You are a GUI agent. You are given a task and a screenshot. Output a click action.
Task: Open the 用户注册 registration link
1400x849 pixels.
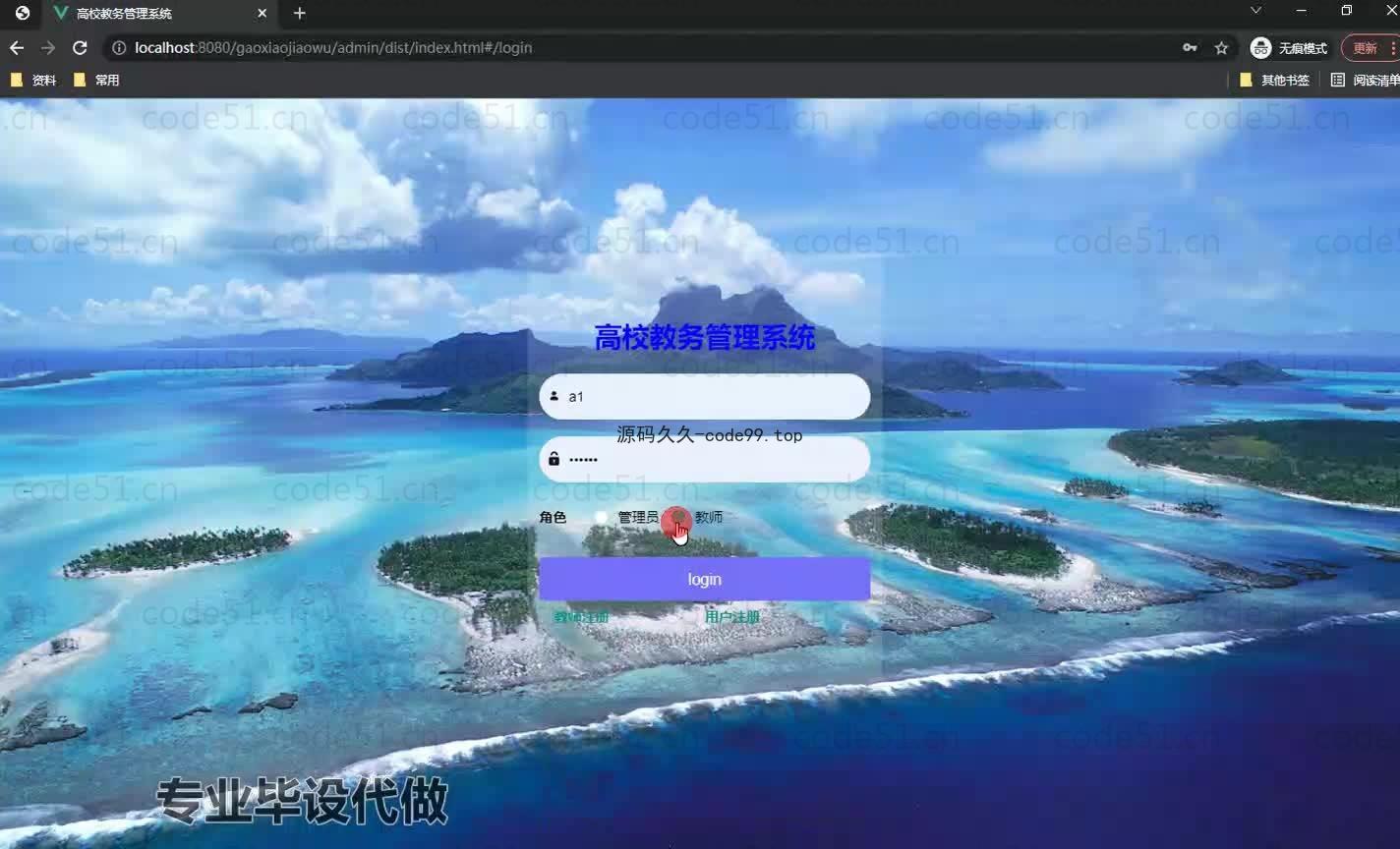click(x=732, y=617)
